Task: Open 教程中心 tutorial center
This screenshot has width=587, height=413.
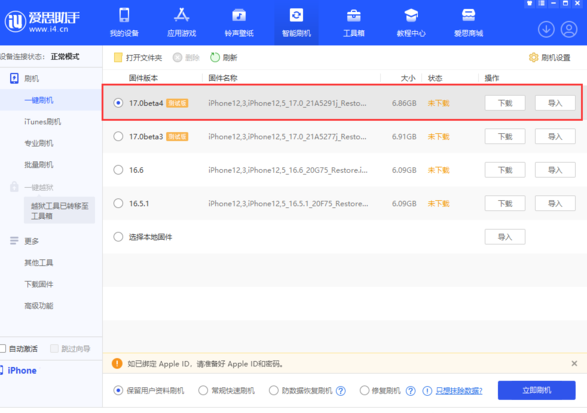Action: 411,22
